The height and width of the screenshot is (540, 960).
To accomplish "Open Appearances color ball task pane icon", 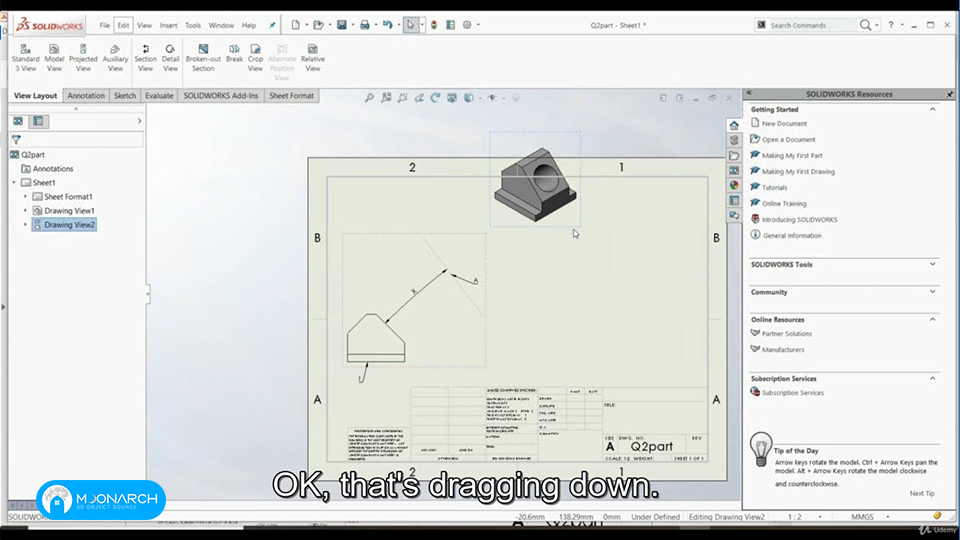I will [x=734, y=186].
